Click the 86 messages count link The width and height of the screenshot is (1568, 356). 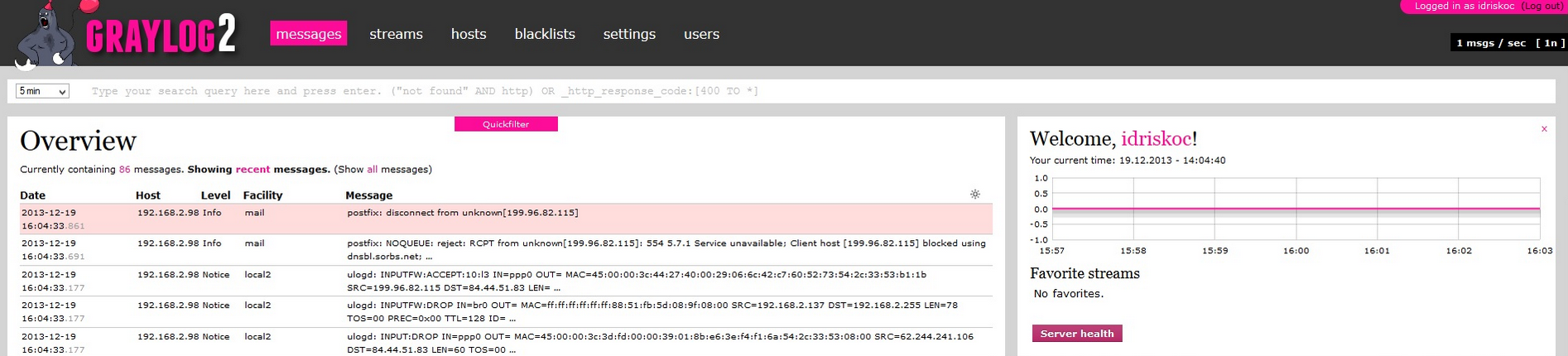point(125,170)
